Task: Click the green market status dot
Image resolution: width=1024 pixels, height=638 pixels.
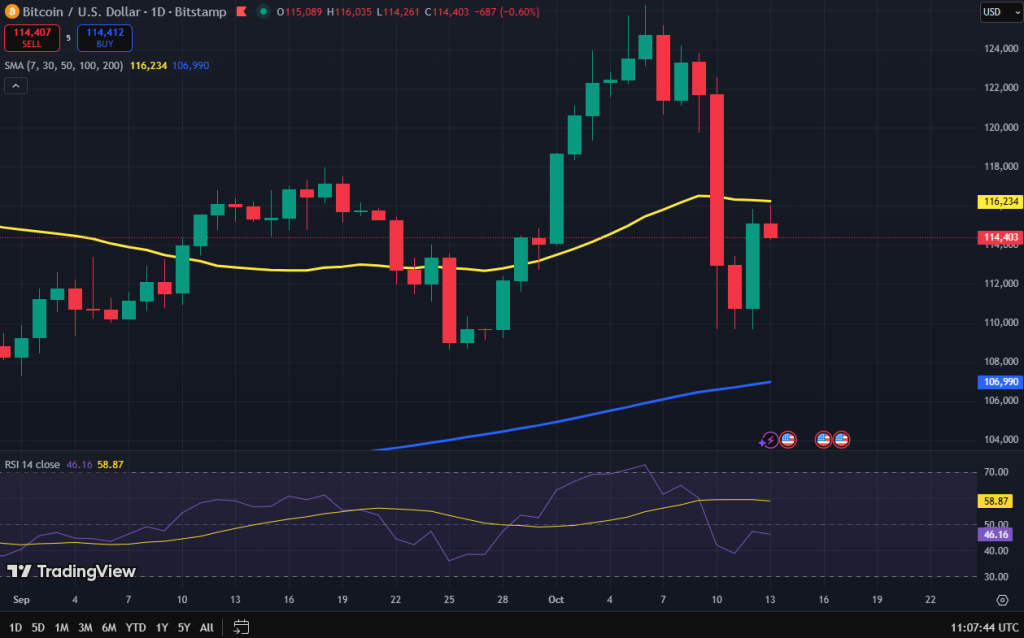Action: [262, 12]
